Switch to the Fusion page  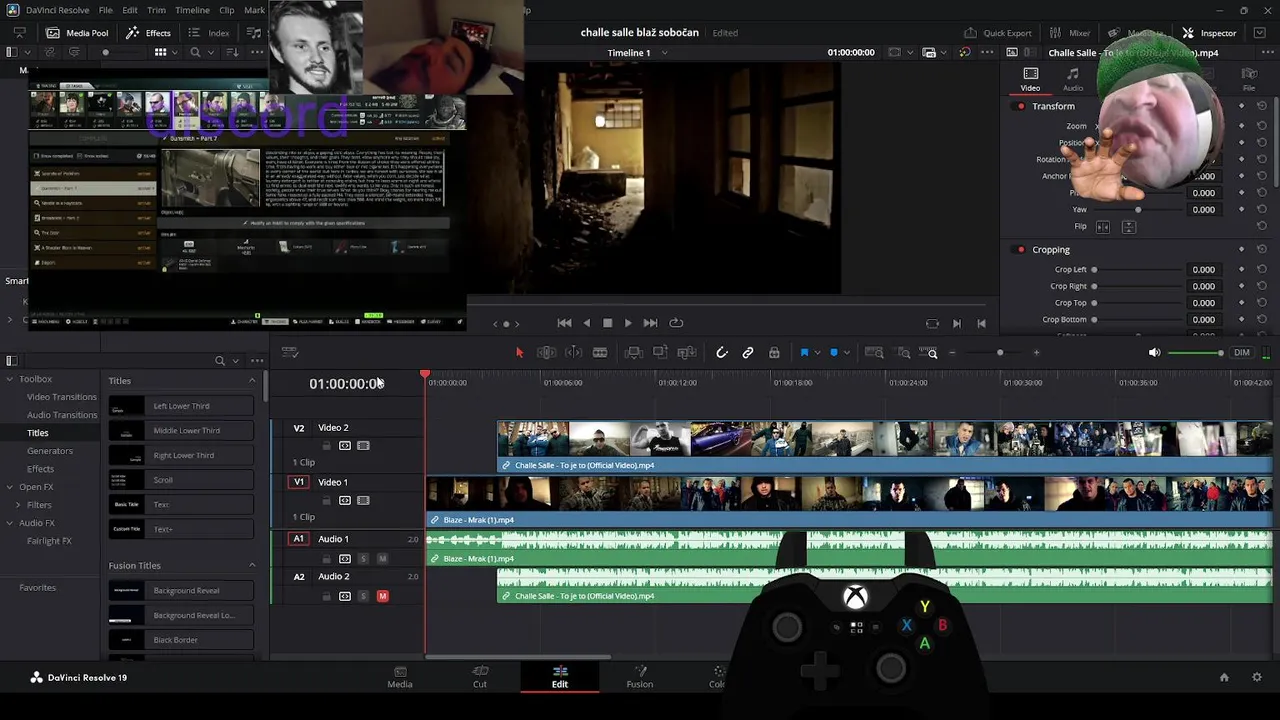coord(640,677)
